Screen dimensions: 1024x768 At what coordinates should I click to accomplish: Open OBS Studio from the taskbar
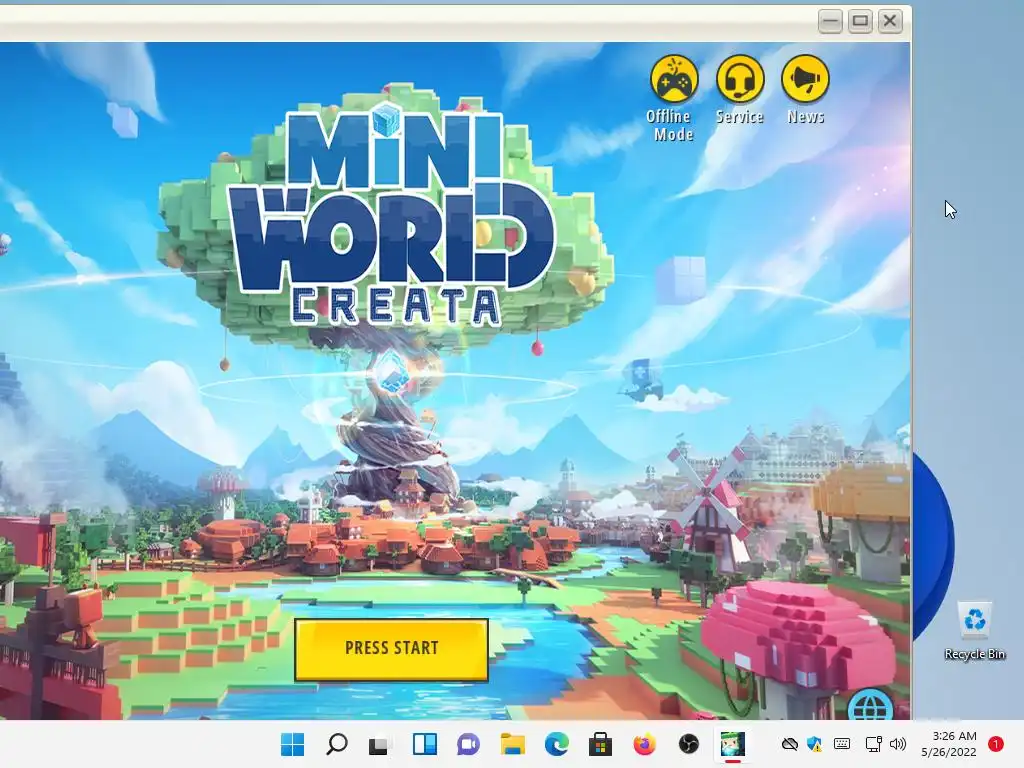click(x=688, y=744)
